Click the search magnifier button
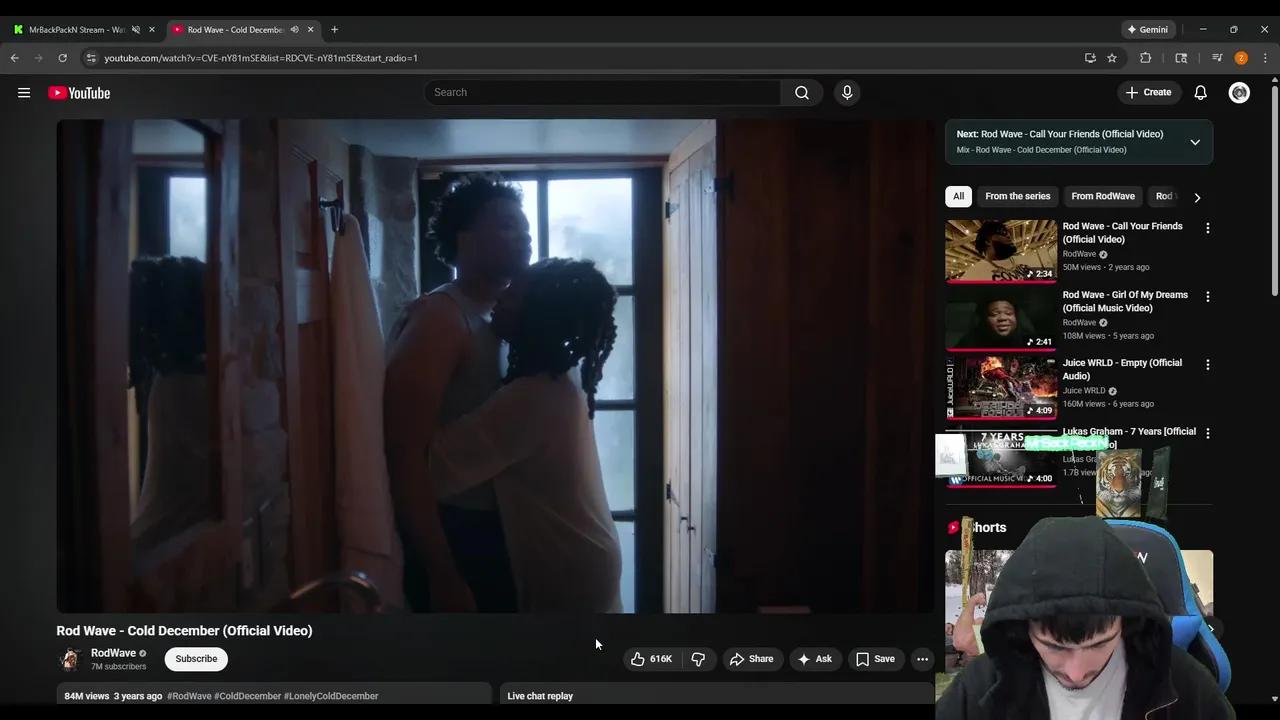 [x=802, y=92]
